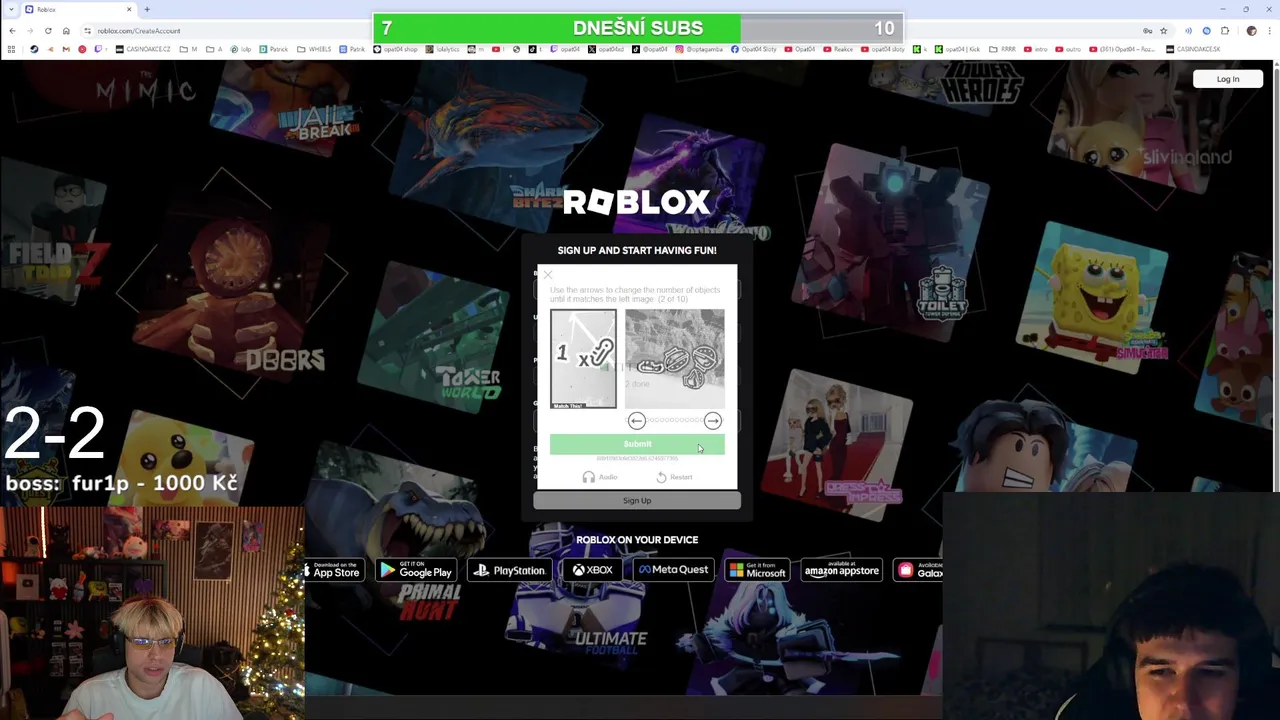Open the Extensions puzzle icon
This screenshot has height=720, width=1280.
[1225, 31]
